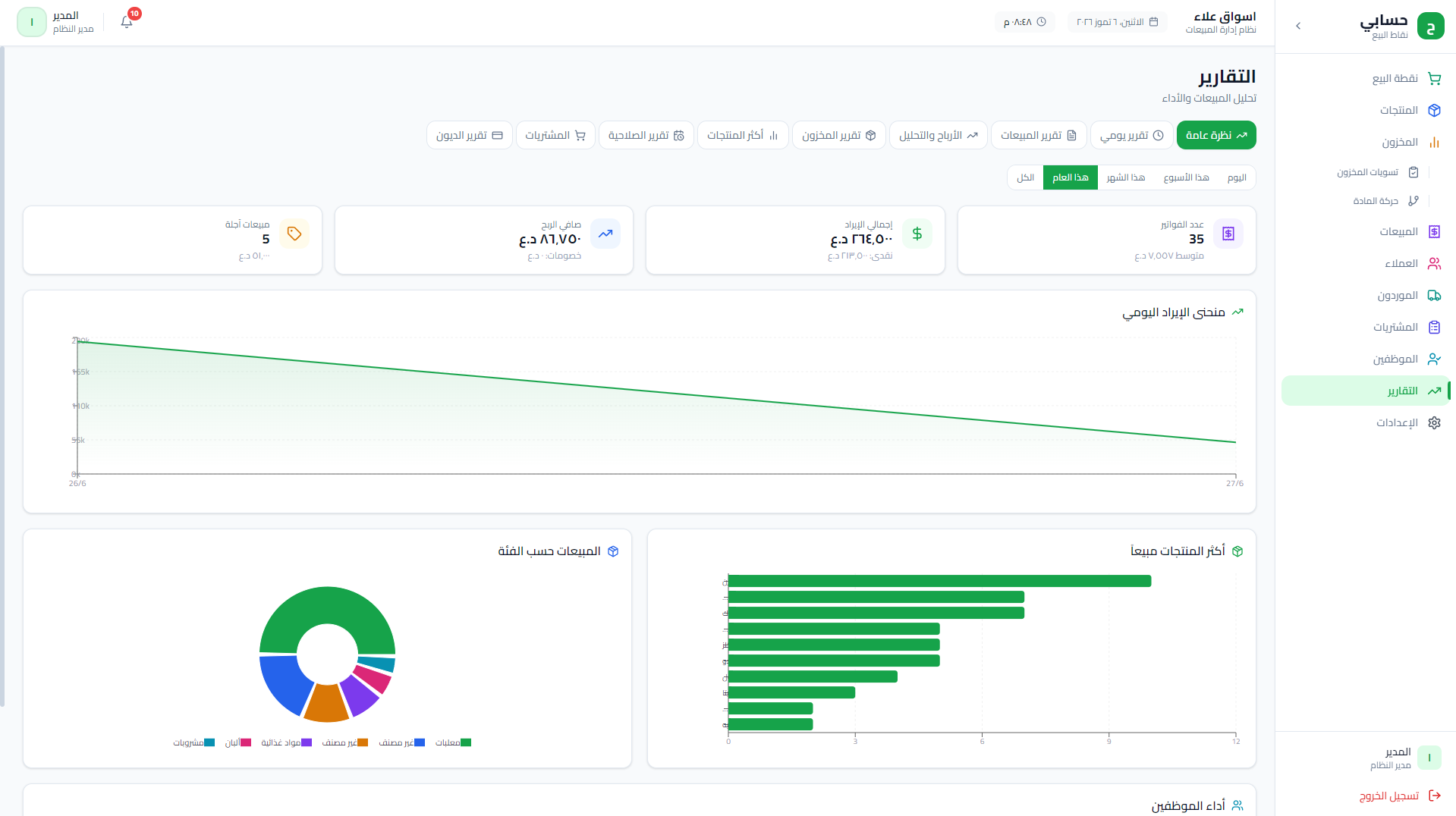Click the معلبات green legend swatch
The height and width of the screenshot is (816, 1456).
click(x=466, y=742)
